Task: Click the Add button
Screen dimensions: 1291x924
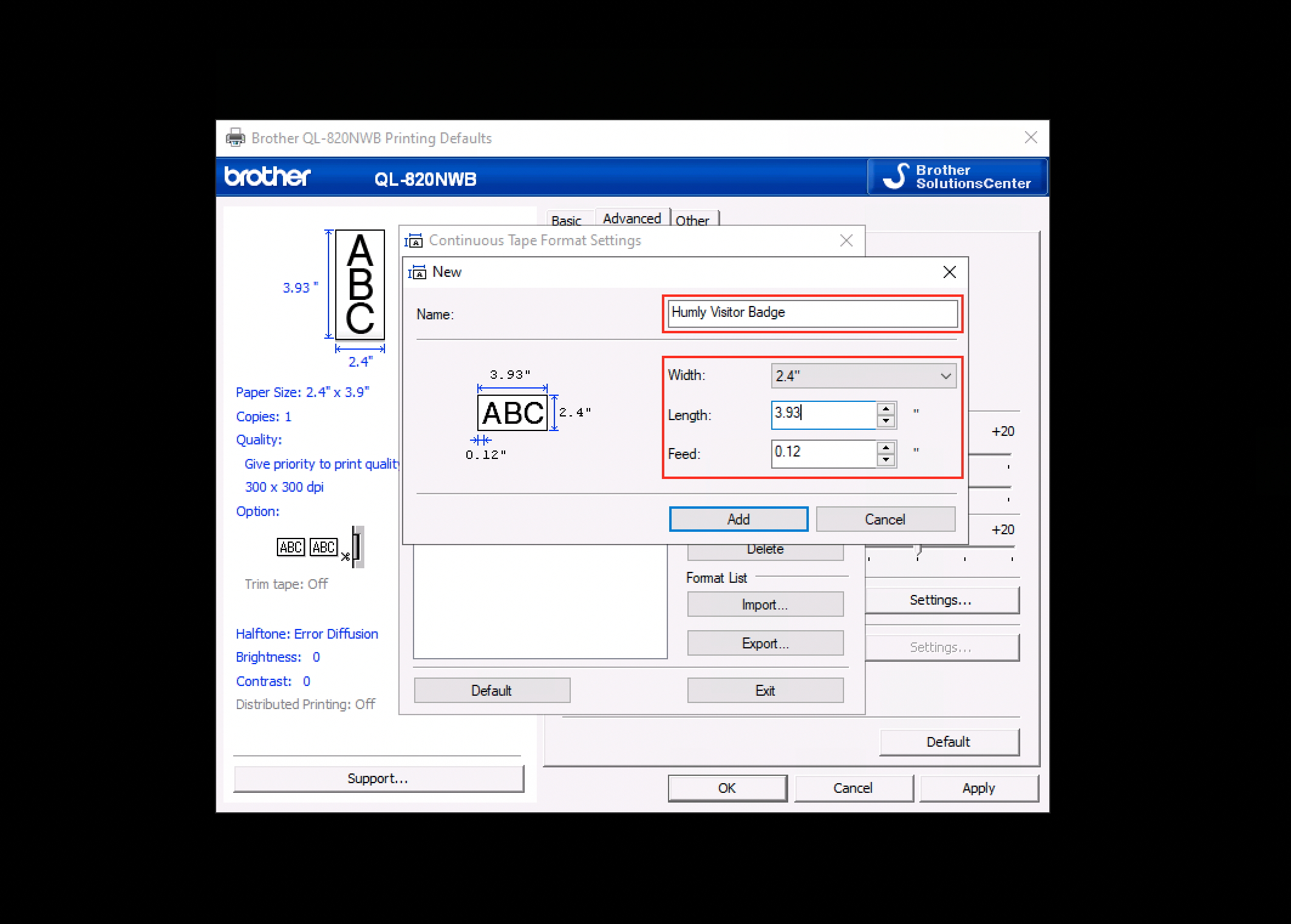Action: click(738, 519)
